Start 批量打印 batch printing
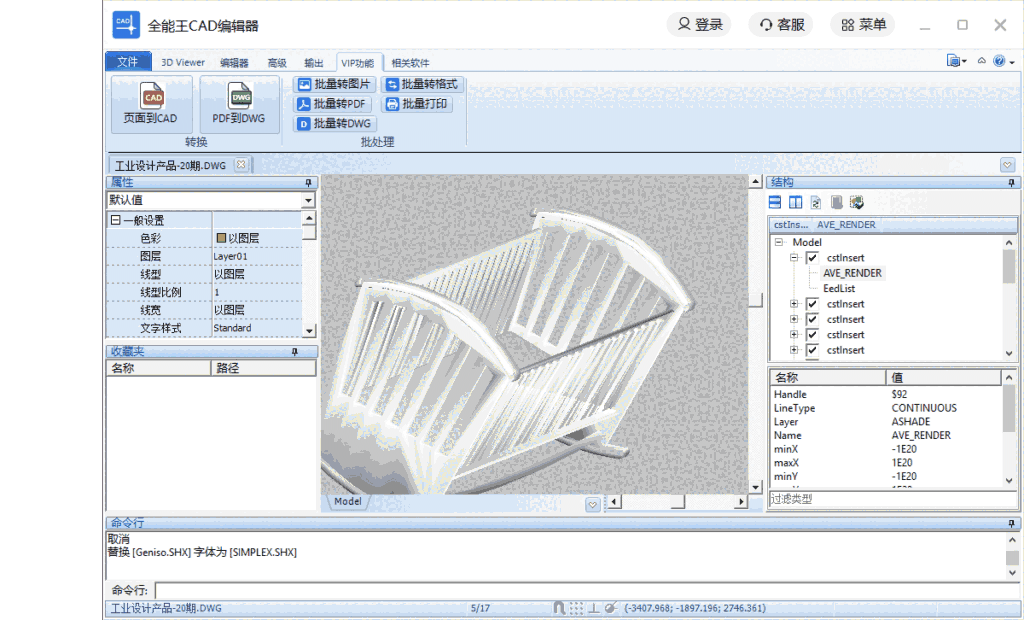 419,104
